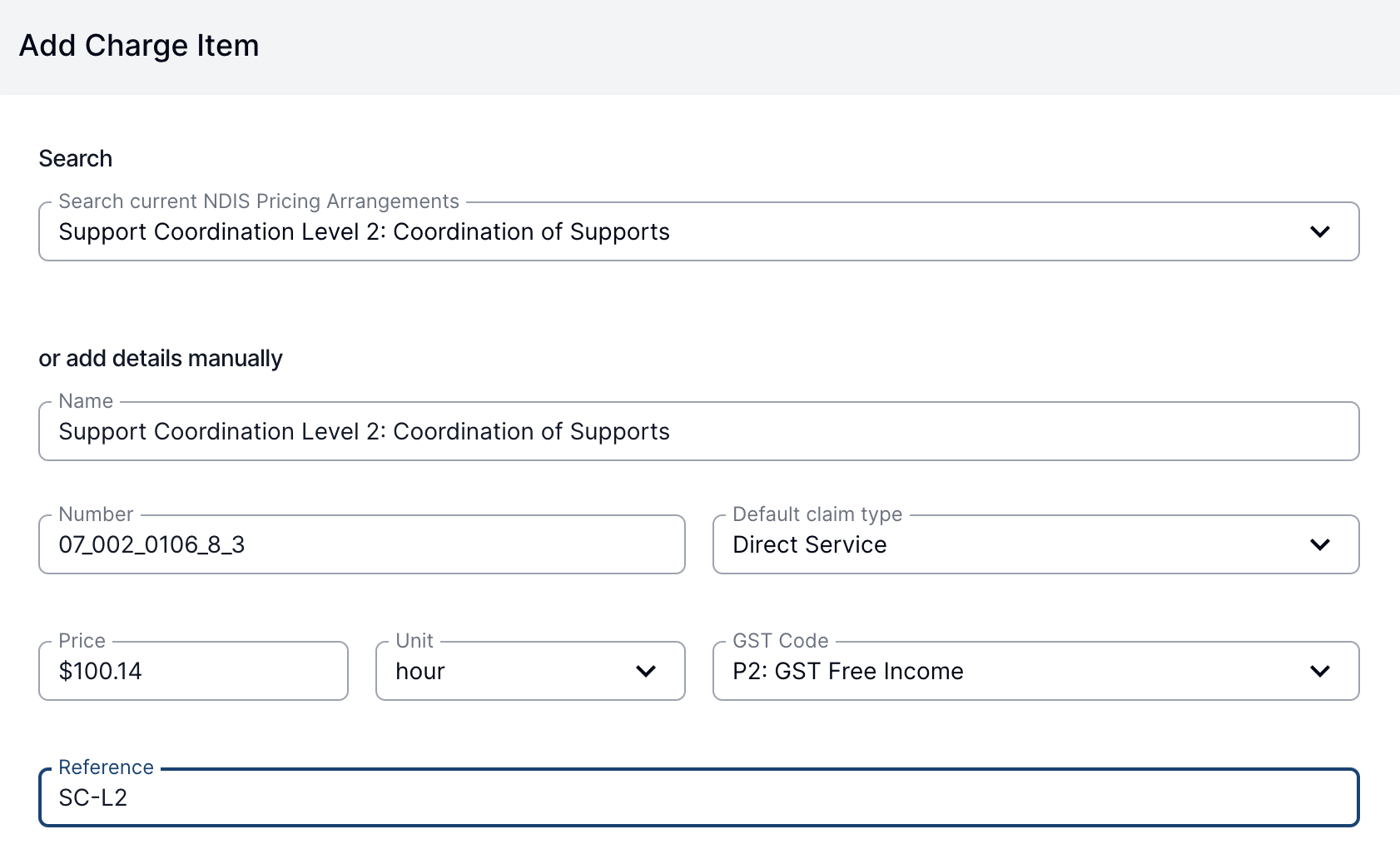
Task: Open the Unit dropdown set to hour
Action: 530,671
